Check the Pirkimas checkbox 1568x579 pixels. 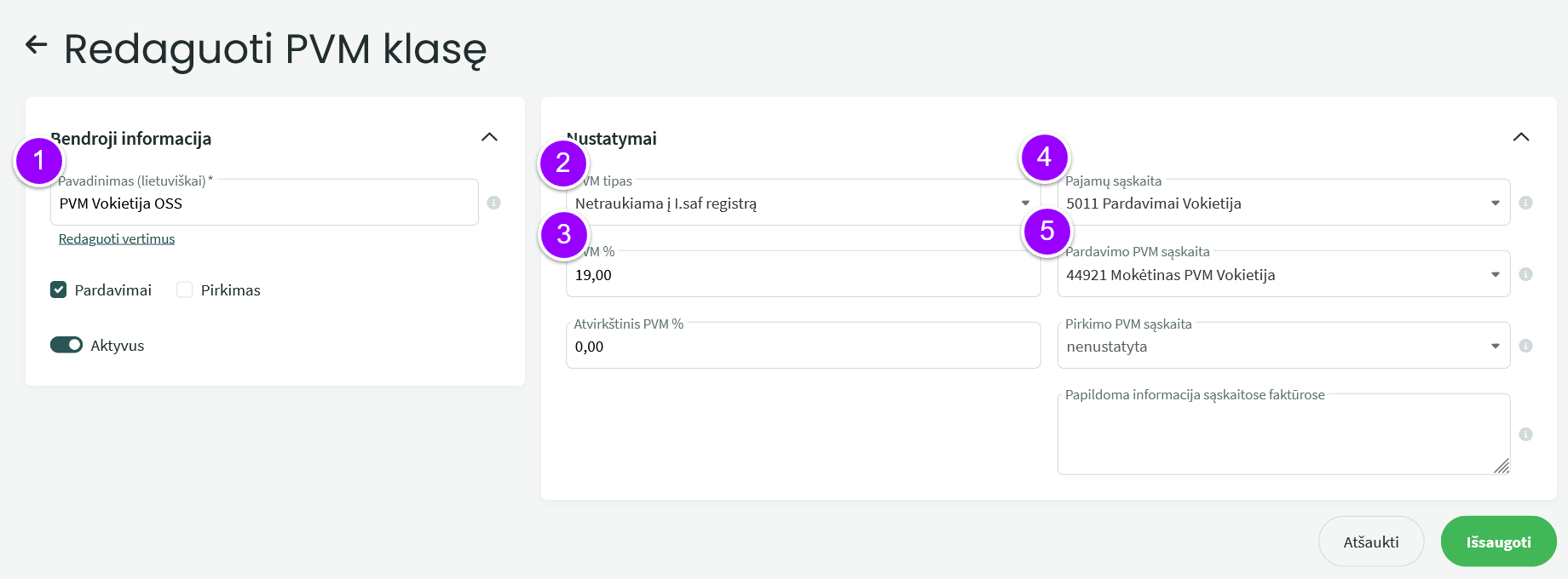pos(184,289)
